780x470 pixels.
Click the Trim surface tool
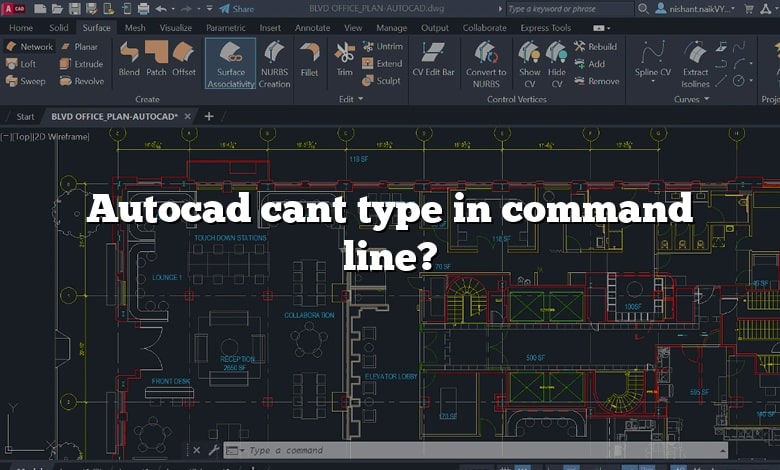pos(344,59)
